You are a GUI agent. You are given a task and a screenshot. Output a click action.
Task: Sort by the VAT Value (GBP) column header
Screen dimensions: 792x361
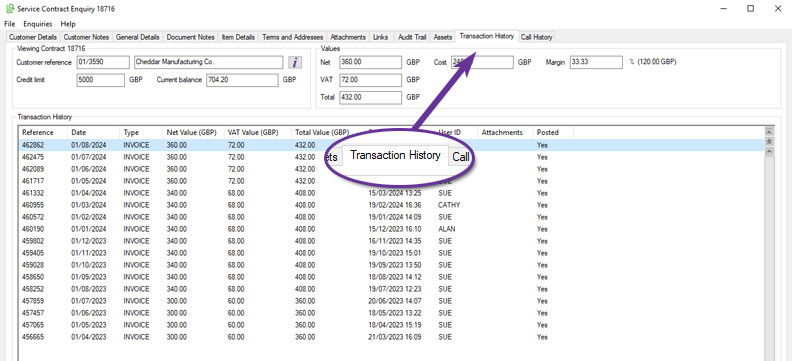coord(258,132)
